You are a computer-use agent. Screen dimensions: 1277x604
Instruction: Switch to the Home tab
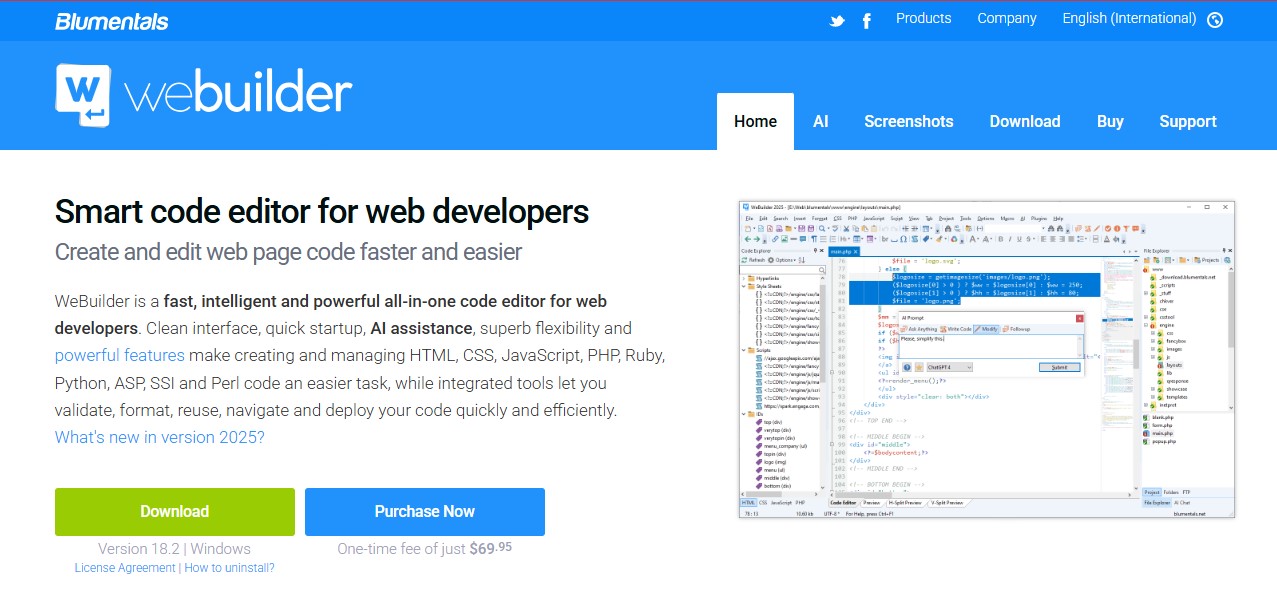755,121
